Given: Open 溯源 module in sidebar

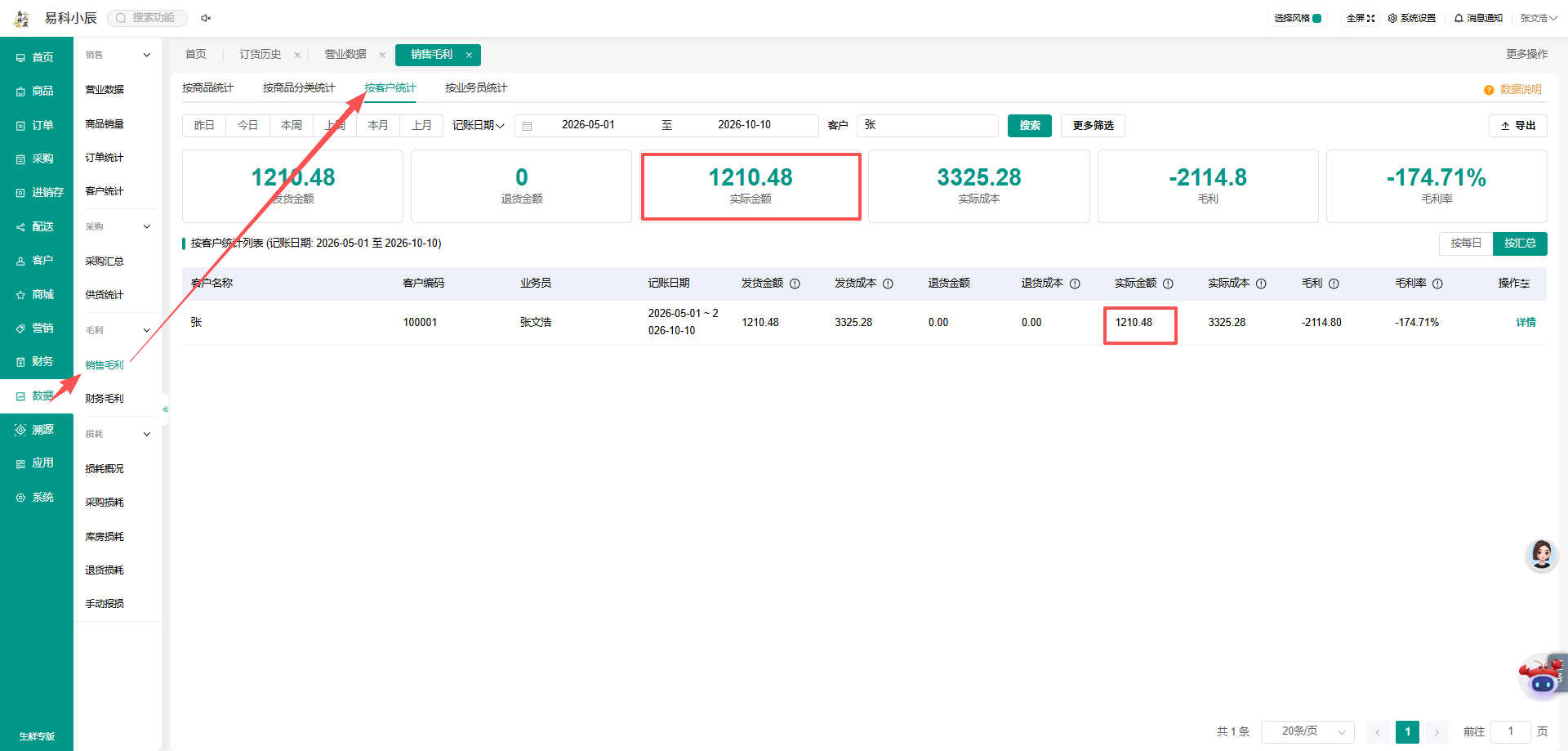Looking at the screenshot, I should (36, 429).
